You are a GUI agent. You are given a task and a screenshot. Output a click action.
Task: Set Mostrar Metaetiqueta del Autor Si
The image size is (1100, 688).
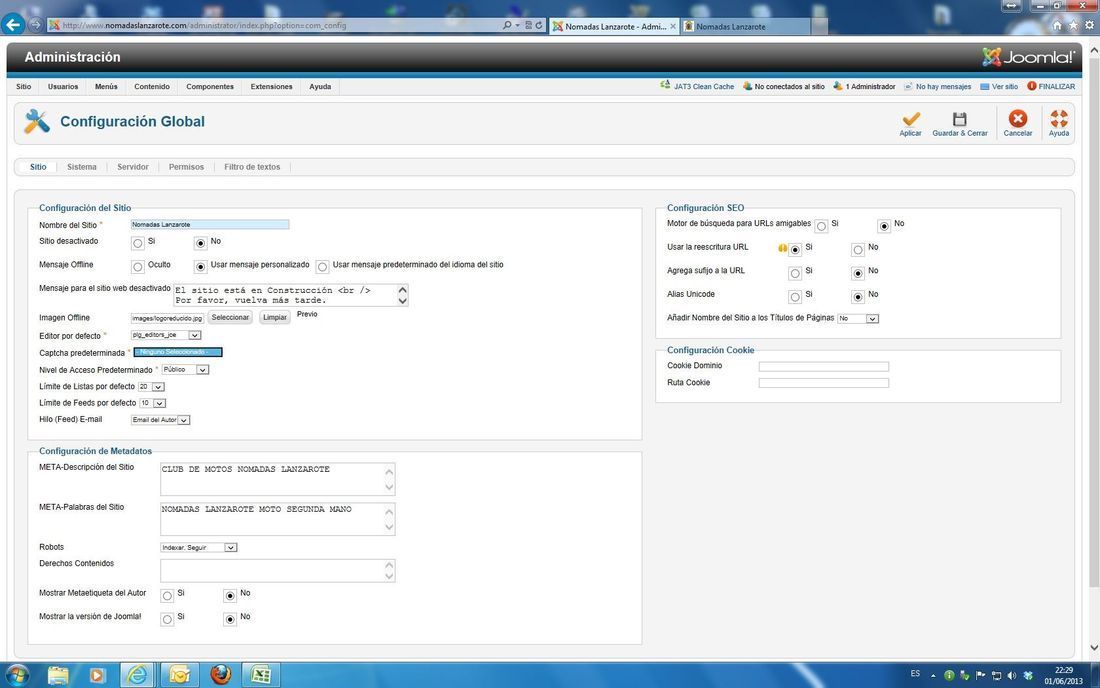[x=167, y=596]
